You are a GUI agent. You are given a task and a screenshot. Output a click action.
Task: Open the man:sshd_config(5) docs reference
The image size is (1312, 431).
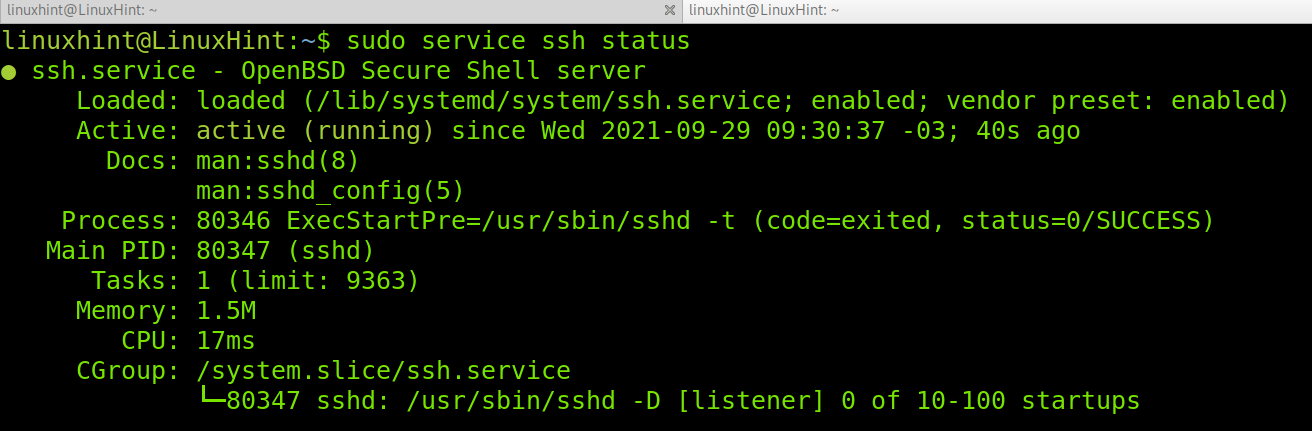(330, 191)
